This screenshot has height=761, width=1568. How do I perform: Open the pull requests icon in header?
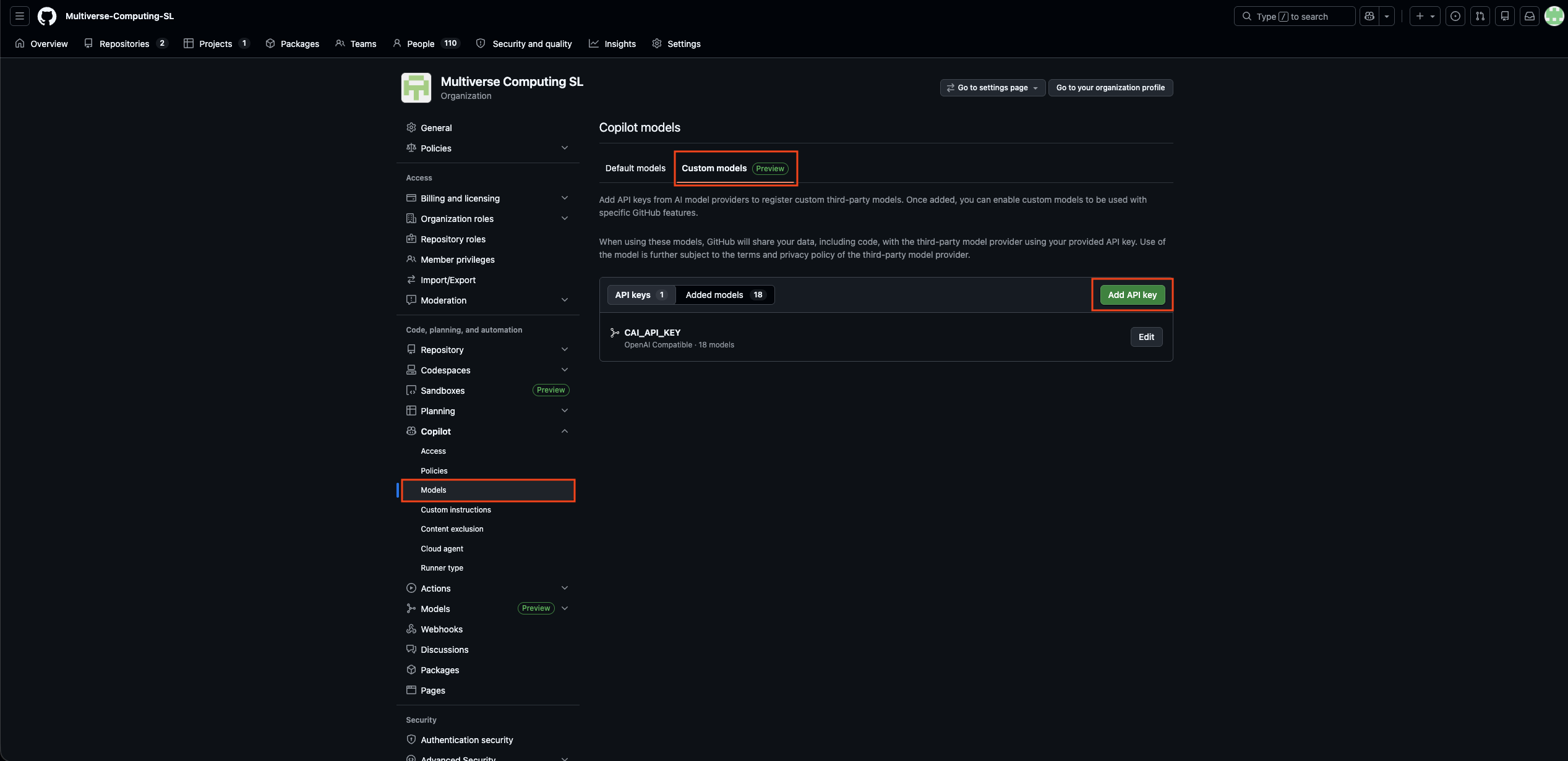[x=1480, y=16]
